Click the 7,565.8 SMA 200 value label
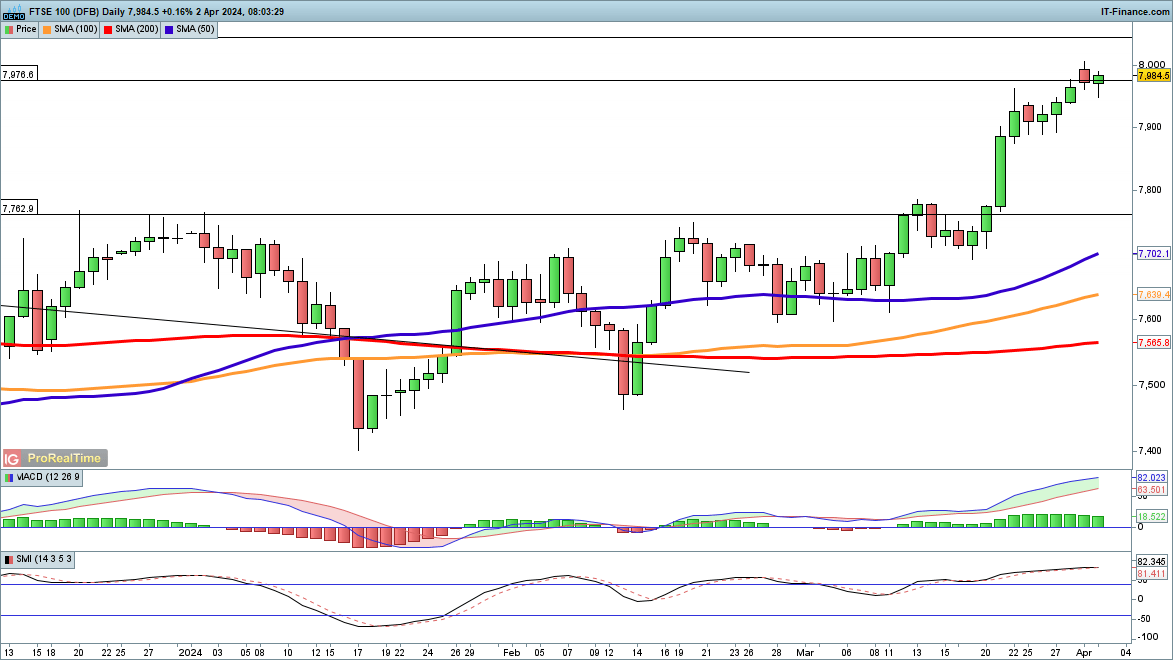The height and width of the screenshot is (660, 1173). [1153, 342]
